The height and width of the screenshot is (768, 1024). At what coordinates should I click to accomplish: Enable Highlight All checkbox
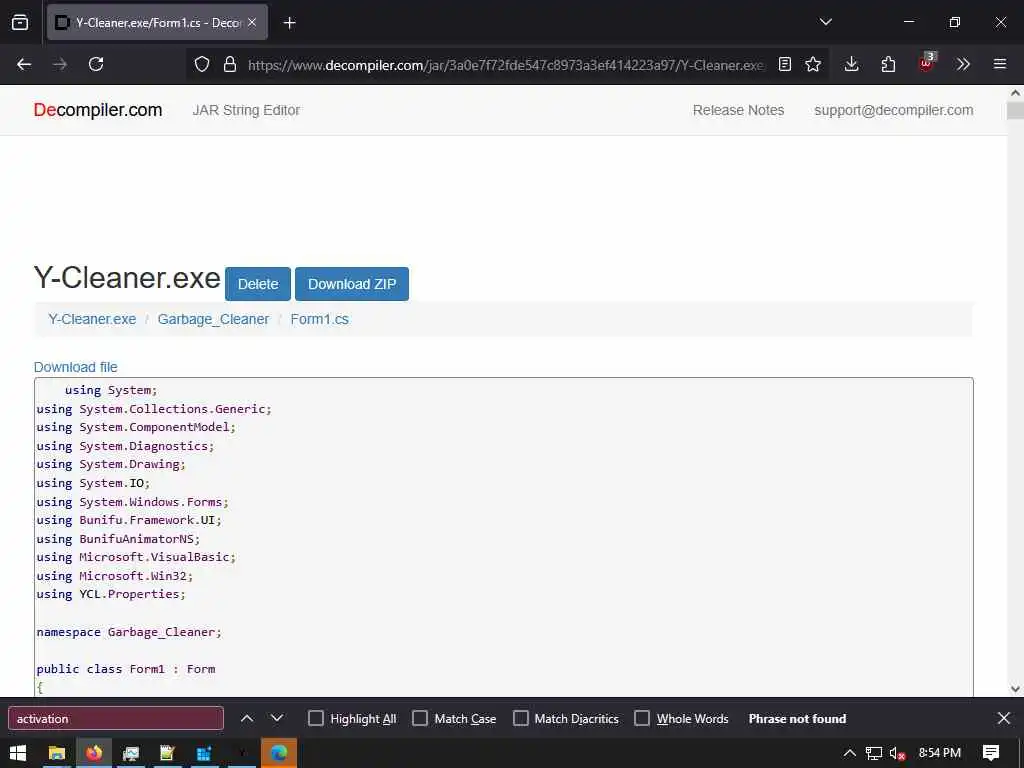316,718
